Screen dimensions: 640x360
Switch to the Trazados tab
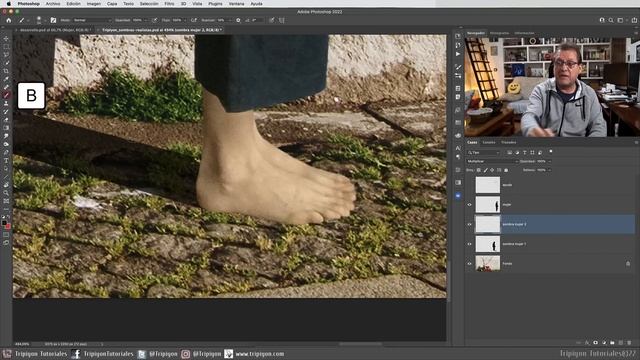509,142
